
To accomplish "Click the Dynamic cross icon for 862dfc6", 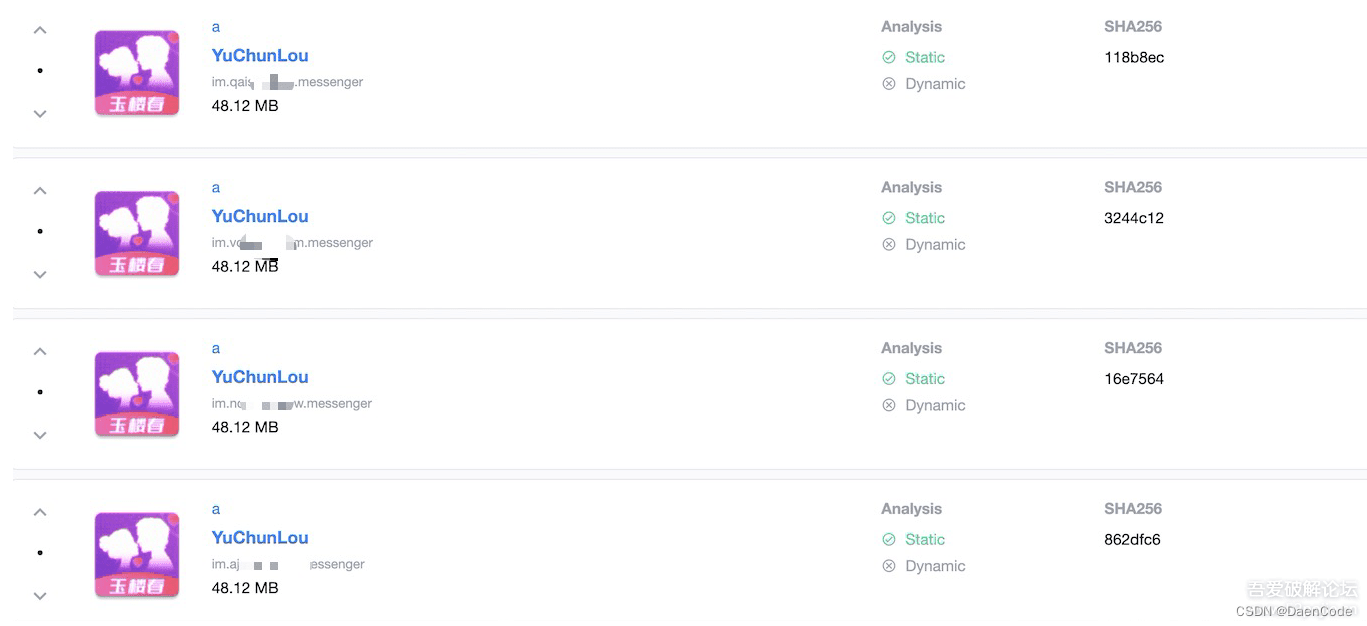I will pyautogui.click(x=889, y=566).
